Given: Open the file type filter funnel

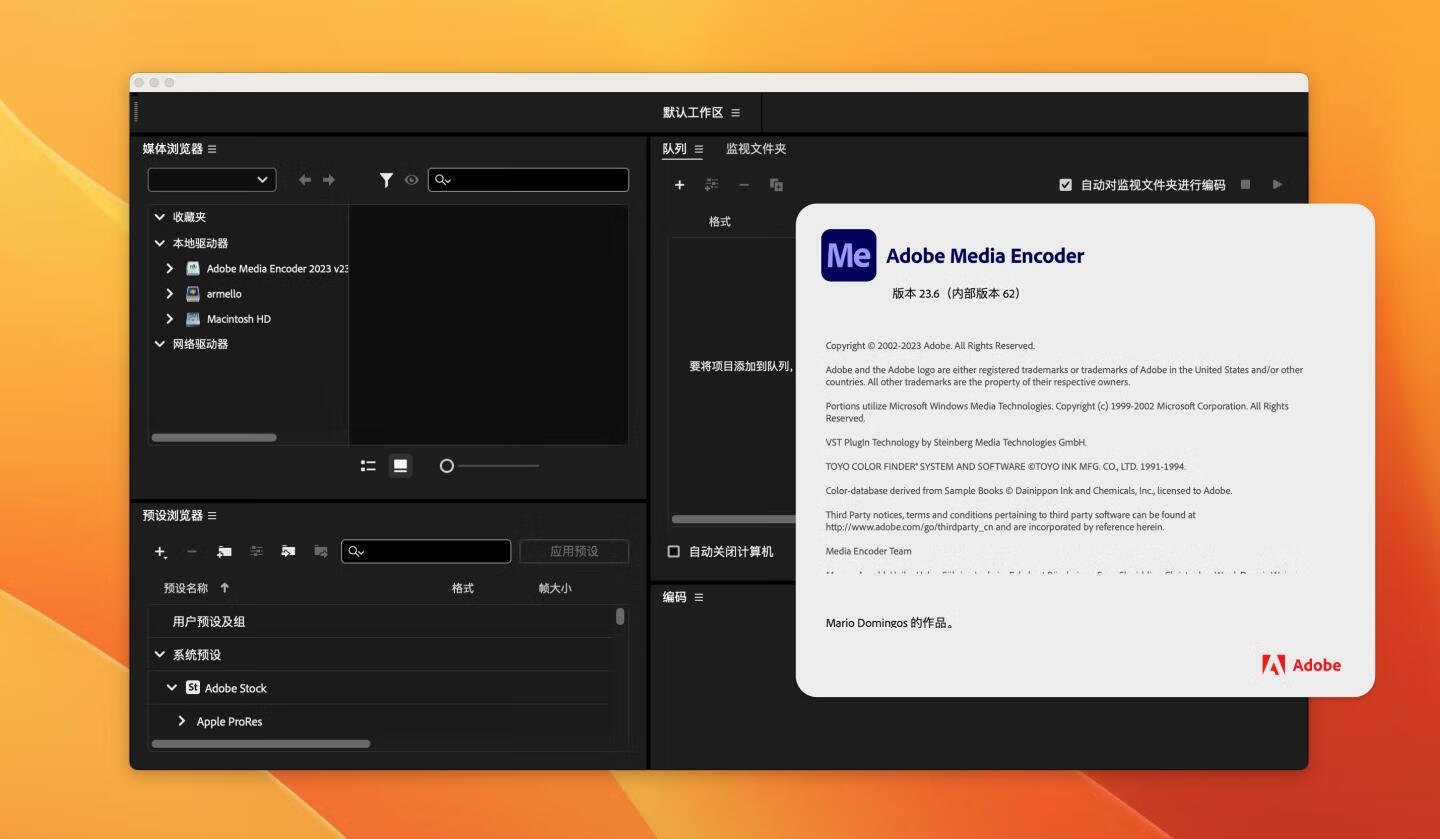Looking at the screenshot, I should click(386, 180).
